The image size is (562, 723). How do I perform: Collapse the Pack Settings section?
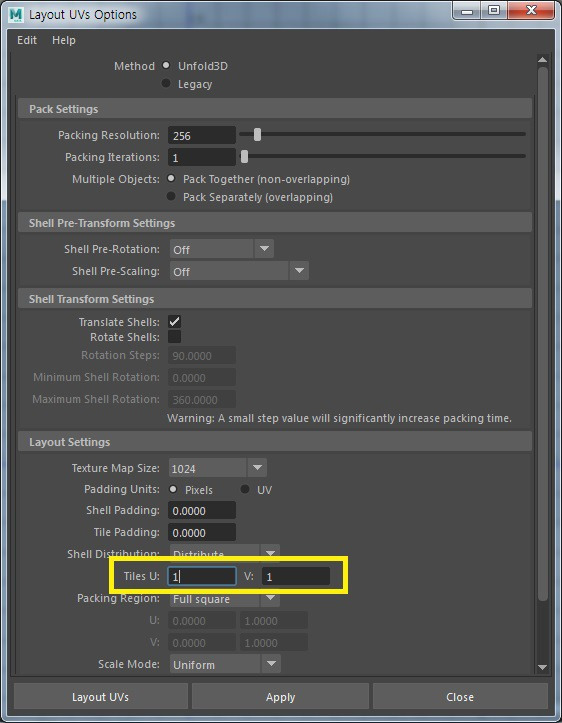[x=275, y=109]
